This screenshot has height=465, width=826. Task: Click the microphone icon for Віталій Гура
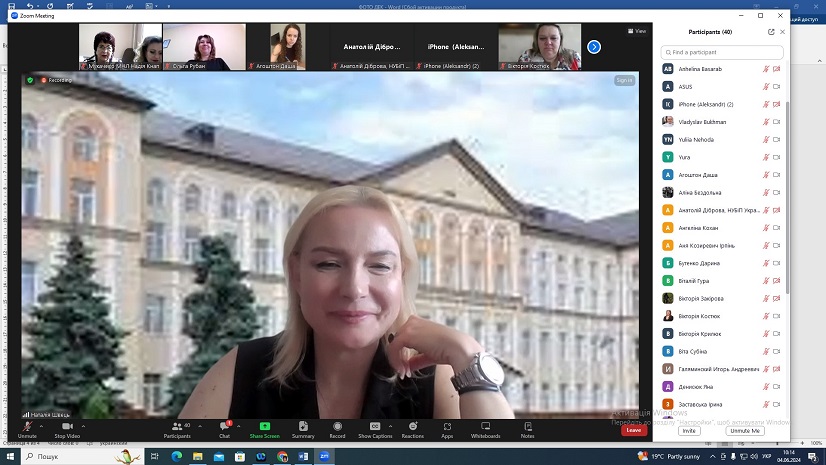click(766, 281)
